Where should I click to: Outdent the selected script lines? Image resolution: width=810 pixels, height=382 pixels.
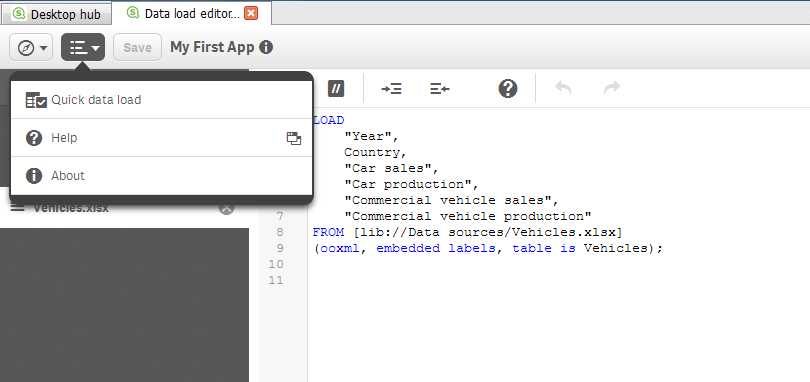coord(440,89)
